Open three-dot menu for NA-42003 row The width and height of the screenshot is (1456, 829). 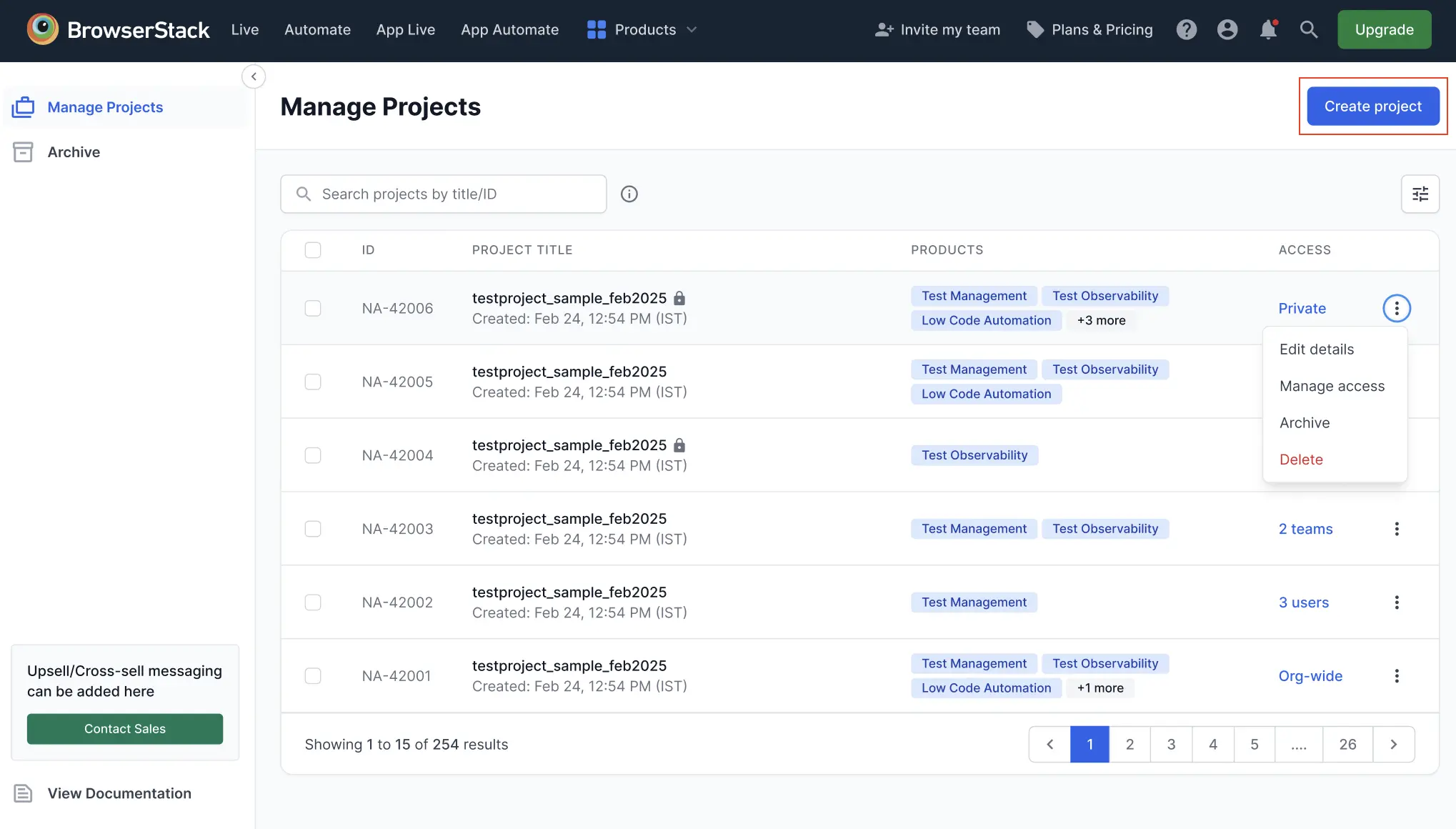point(1396,529)
